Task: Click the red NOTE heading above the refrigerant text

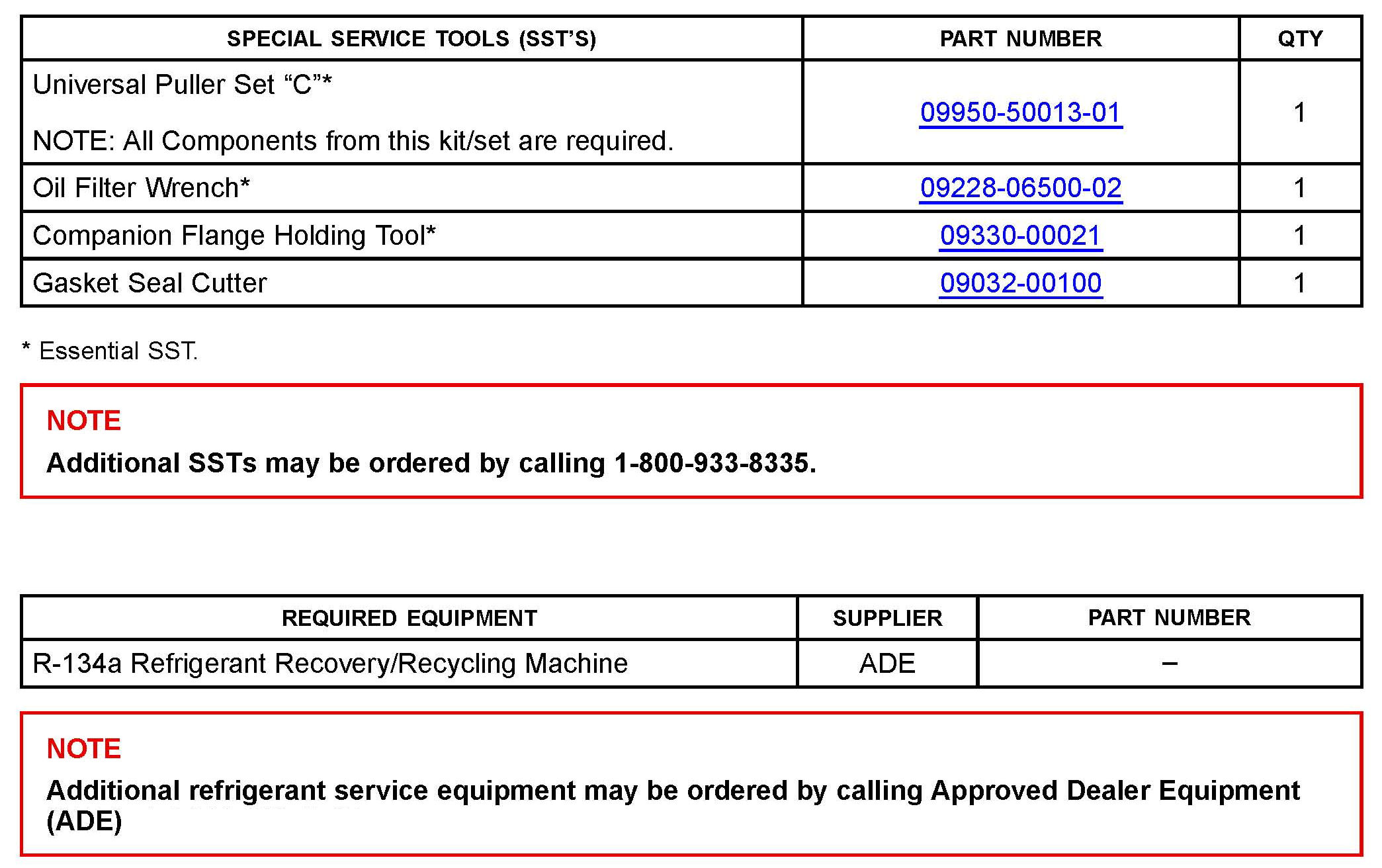Action: (84, 748)
